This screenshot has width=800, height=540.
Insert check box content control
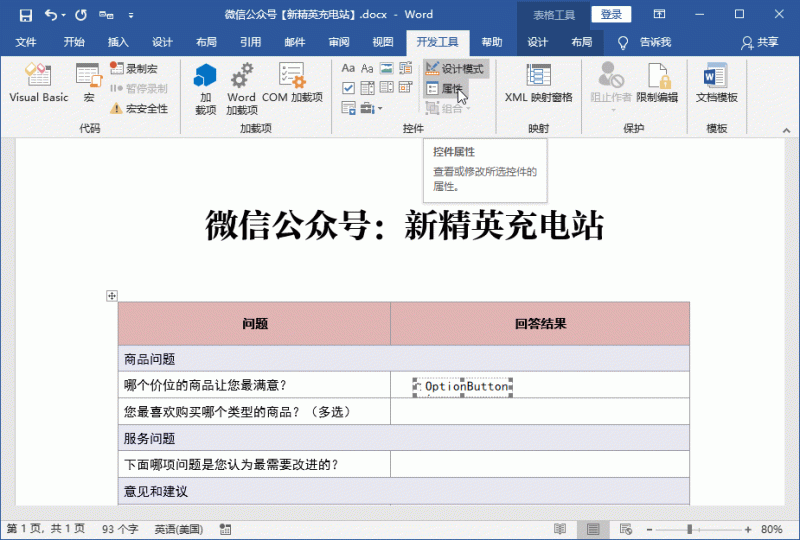(348, 88)
